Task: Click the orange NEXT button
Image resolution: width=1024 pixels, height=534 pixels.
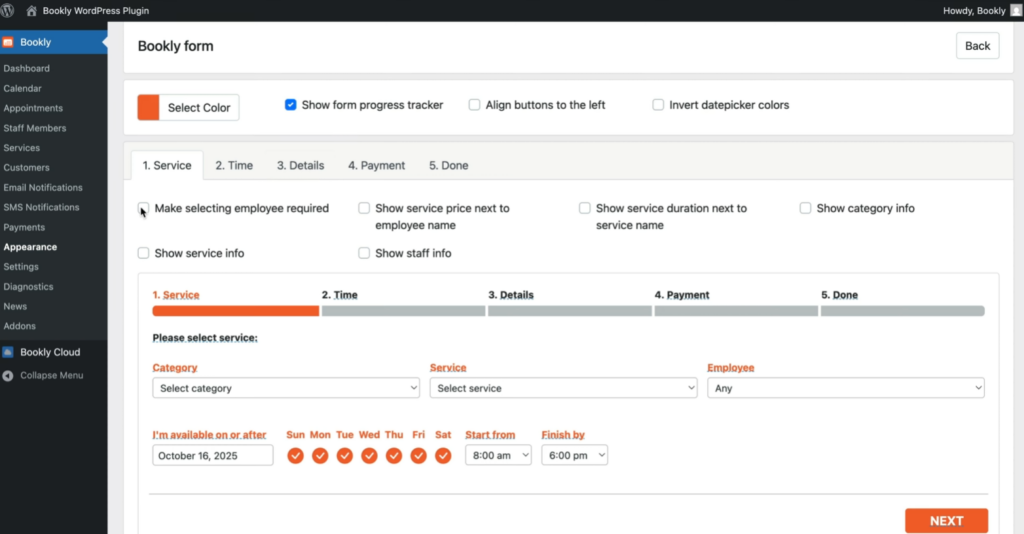Action: point(946,521)
